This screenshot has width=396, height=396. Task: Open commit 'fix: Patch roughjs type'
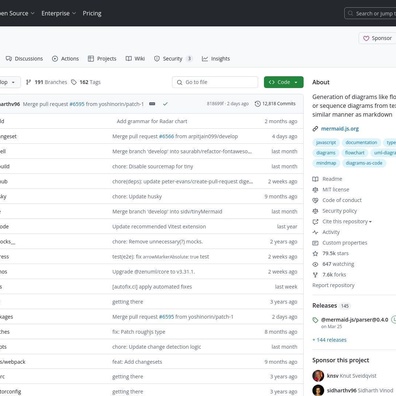pos(139,332)
